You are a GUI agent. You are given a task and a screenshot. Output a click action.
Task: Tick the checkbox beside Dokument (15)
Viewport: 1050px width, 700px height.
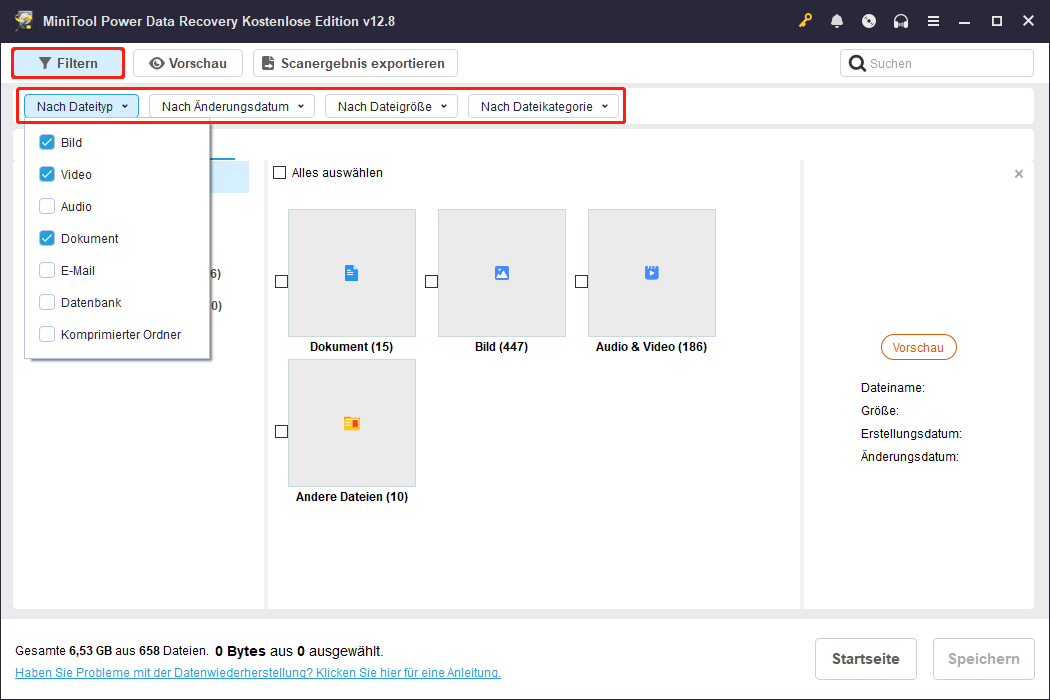coord(281,281)
